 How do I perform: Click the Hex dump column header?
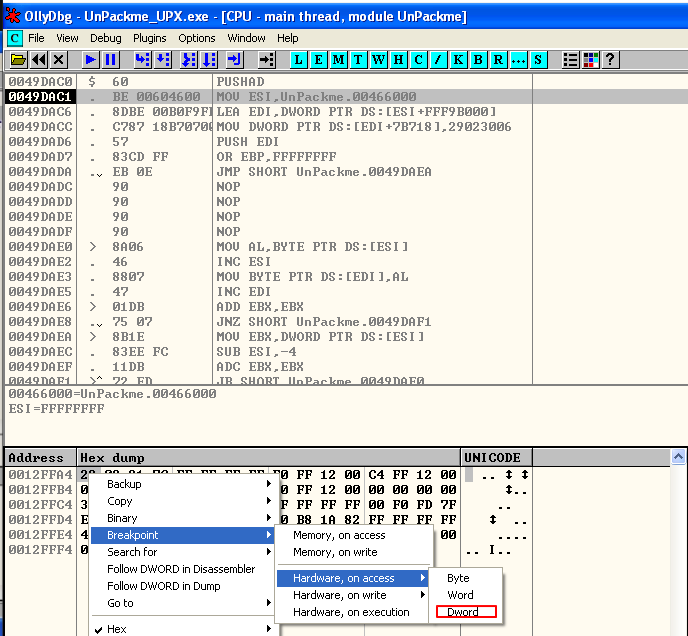pyautogui.click(x=269, y=458)
